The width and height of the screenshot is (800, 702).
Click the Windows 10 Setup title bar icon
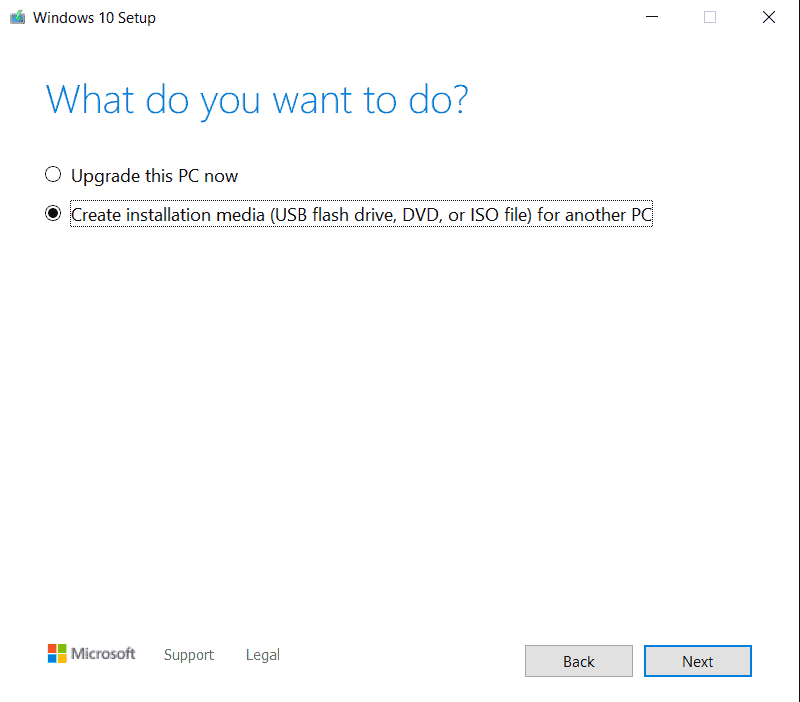(17, 17)
